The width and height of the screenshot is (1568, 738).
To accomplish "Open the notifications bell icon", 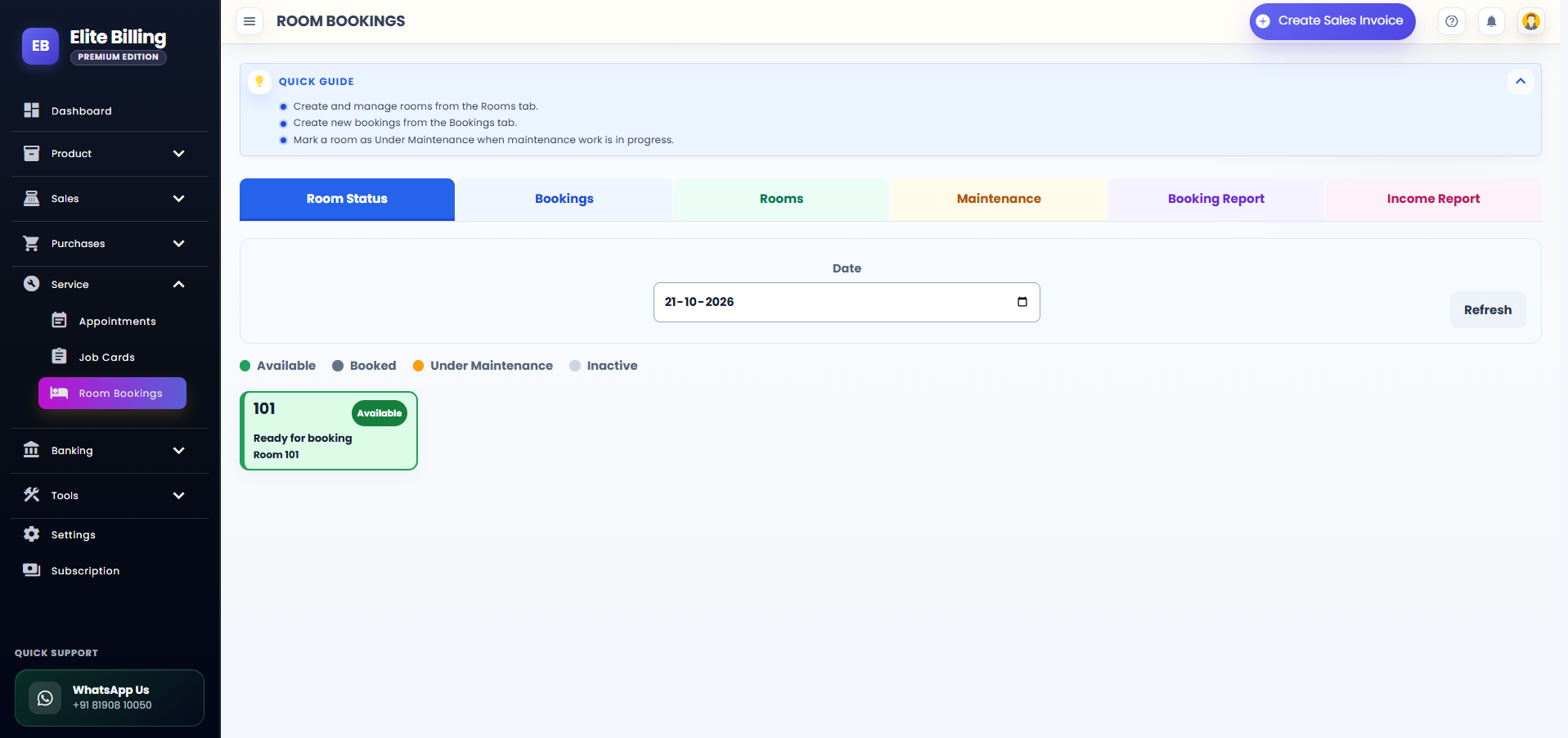I will 1491,21.
